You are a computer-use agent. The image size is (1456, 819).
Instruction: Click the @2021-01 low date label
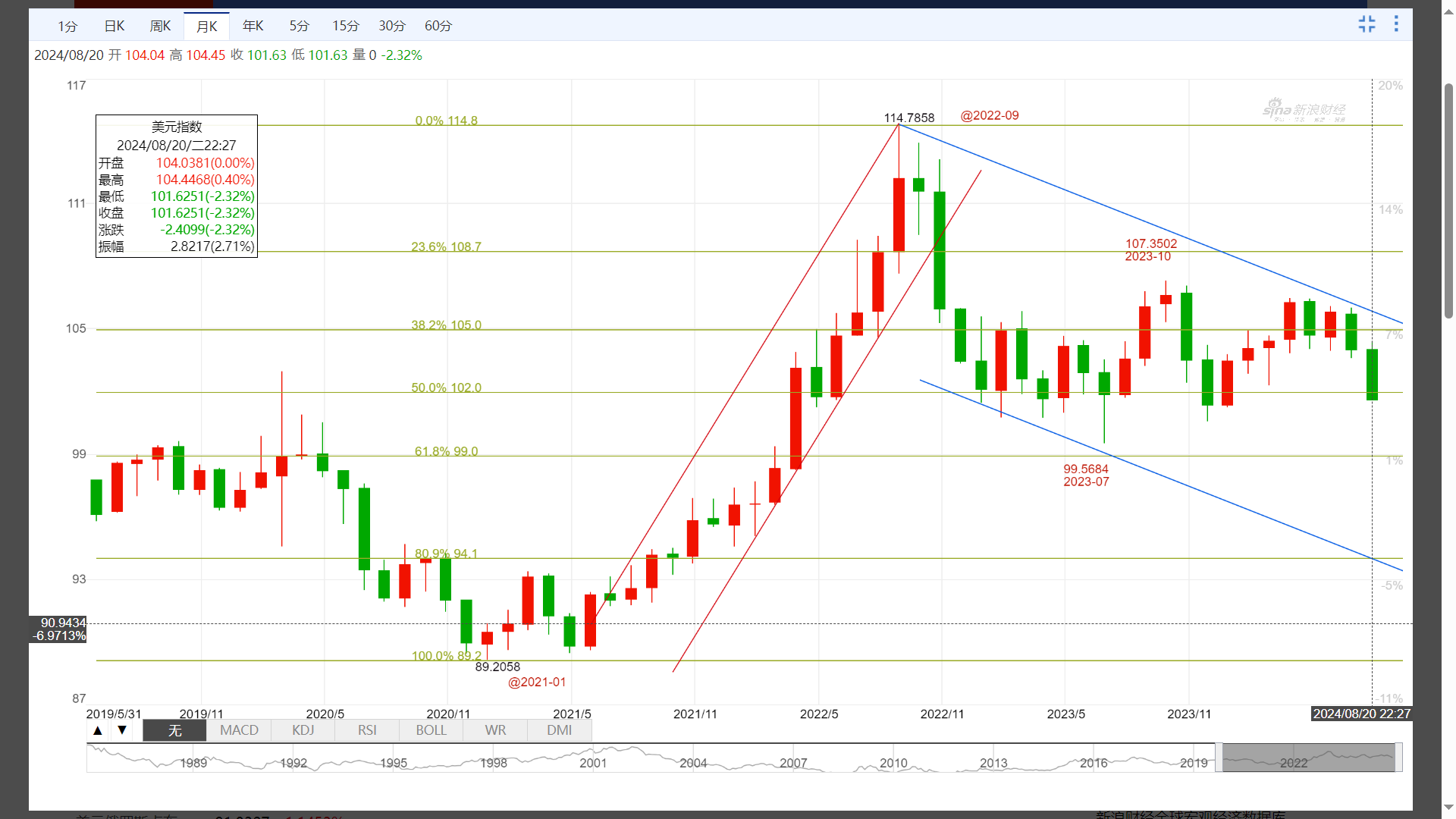point(537,682)
